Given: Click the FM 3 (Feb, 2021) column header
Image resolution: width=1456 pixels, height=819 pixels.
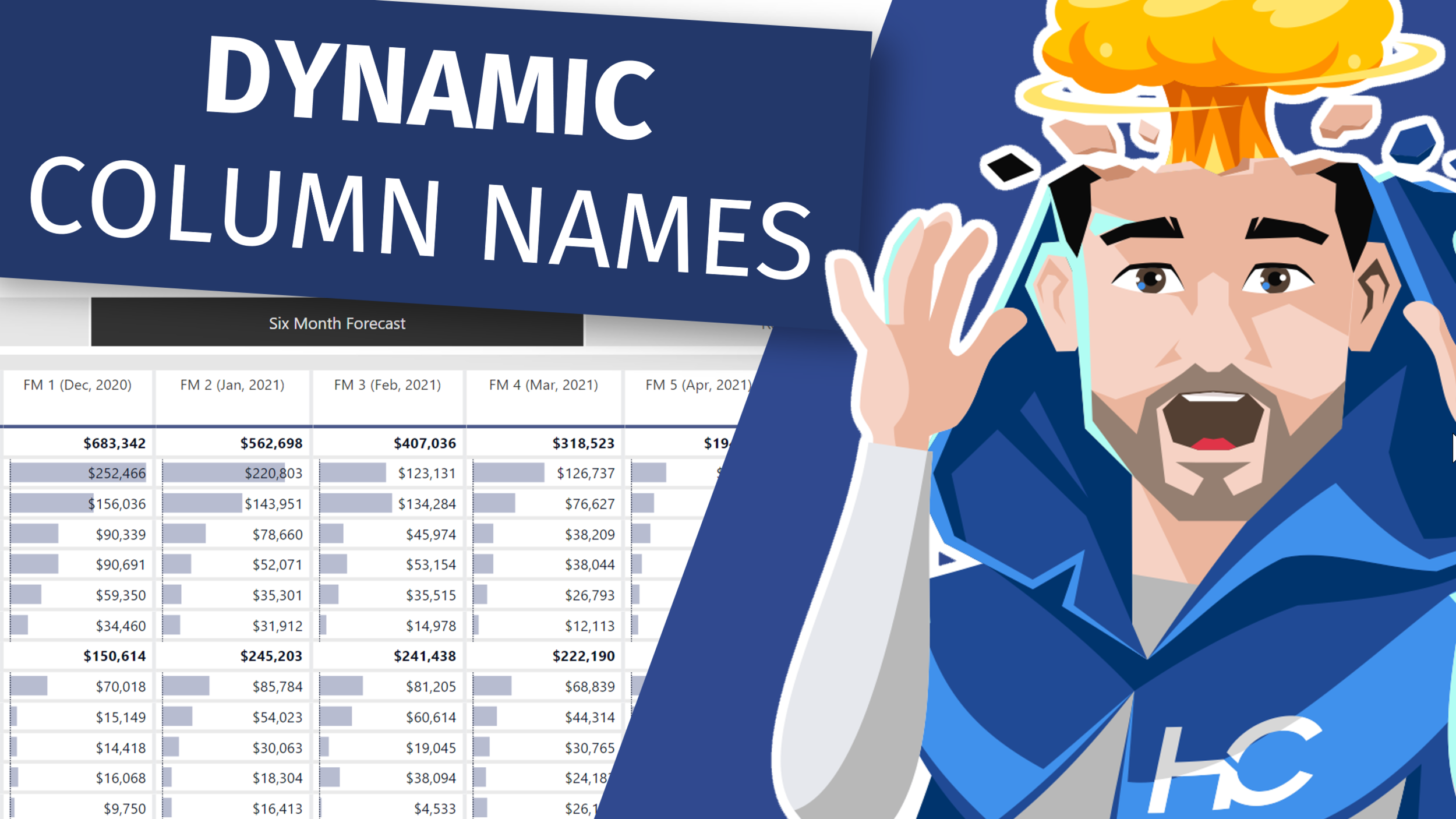Looking at the screenshot, I should (387, 385).
